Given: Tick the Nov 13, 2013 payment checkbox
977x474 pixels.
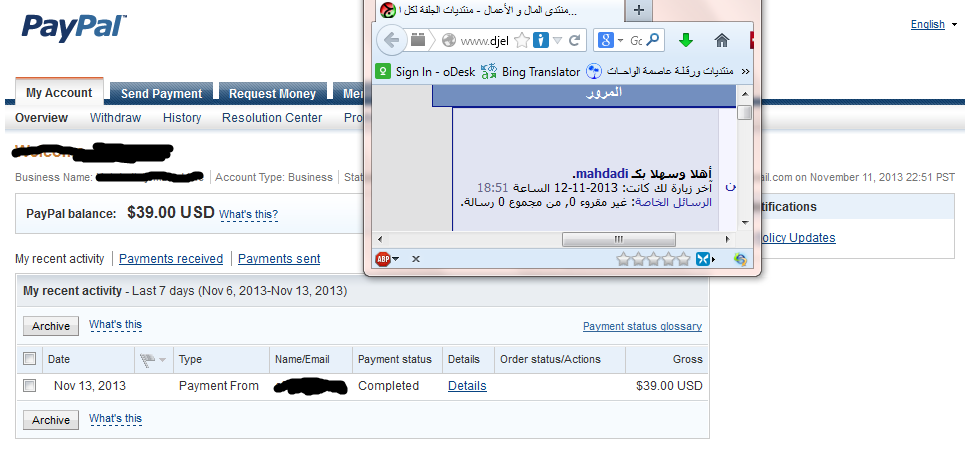Looking at the screenshot, I should coord(29,386).
